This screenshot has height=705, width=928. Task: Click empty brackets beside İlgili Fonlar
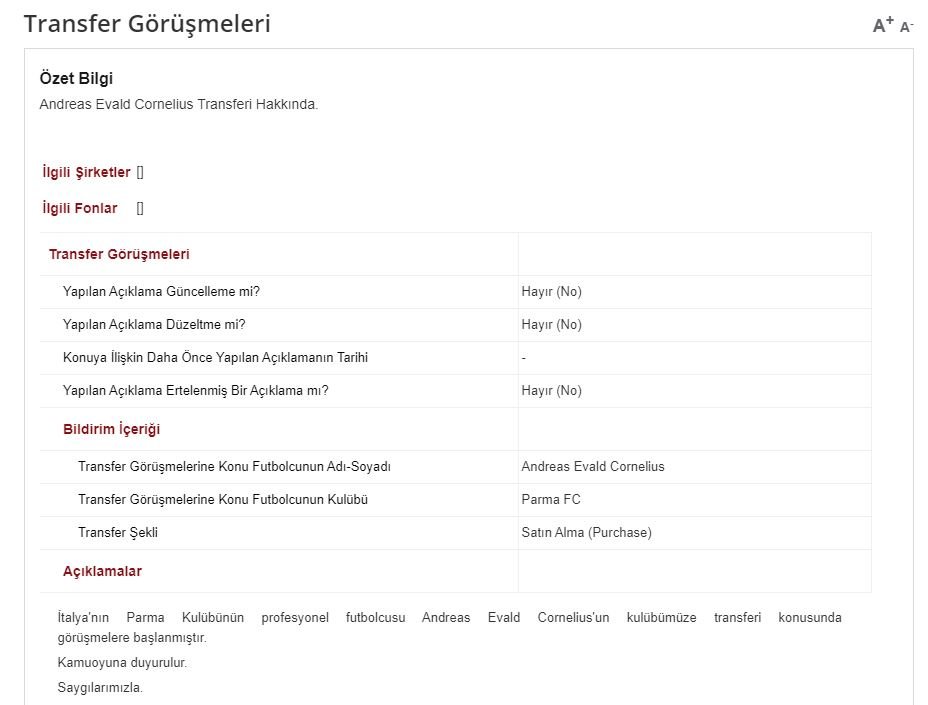(x=140, y=208)
